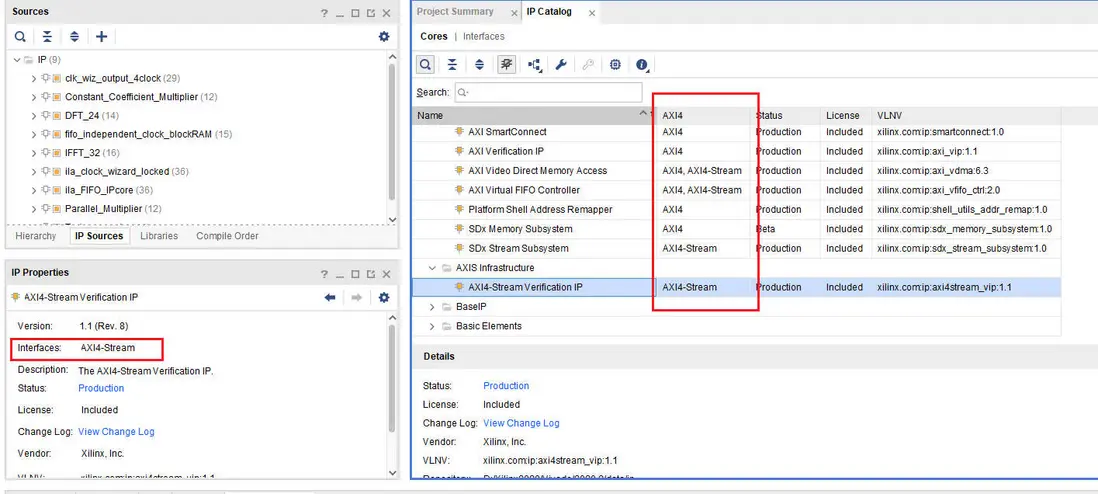This screenshot has height=494, width=1098.
Task: Click Customize IP wrench icon in IP Catalog
Action: [561, 65]
